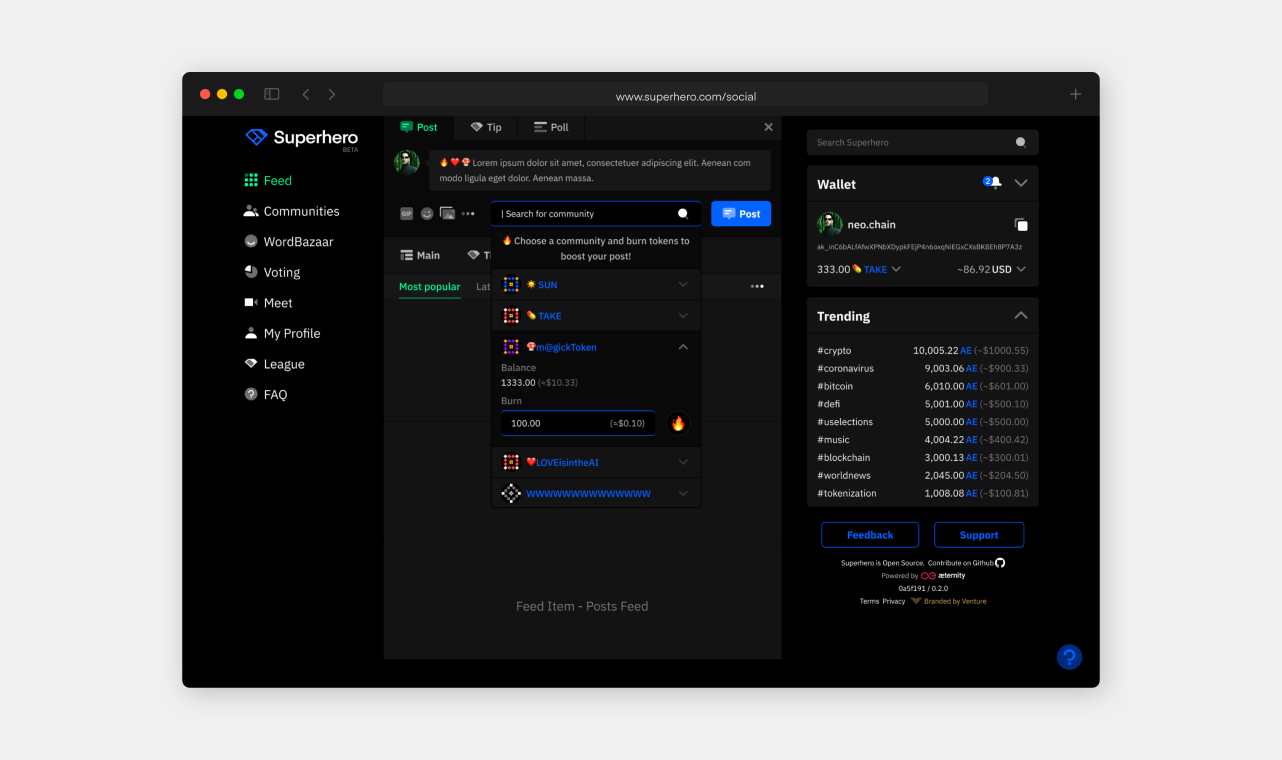Image resolution: width=1282 pixels, height=760 pixels.
Task: Click the GIF icon in post composer
Action: pyautogui.click(x=406, y=214)
